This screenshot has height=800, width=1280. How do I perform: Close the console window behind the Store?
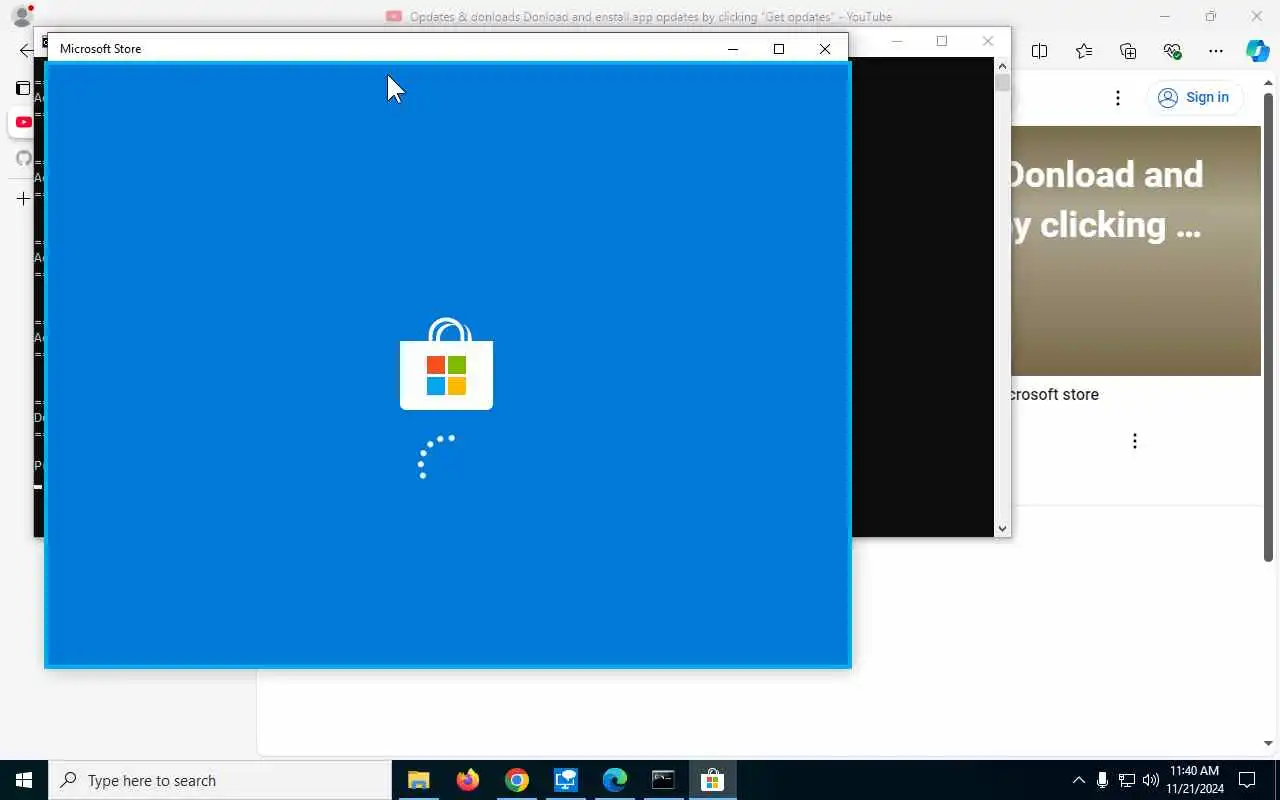point(988,41)
